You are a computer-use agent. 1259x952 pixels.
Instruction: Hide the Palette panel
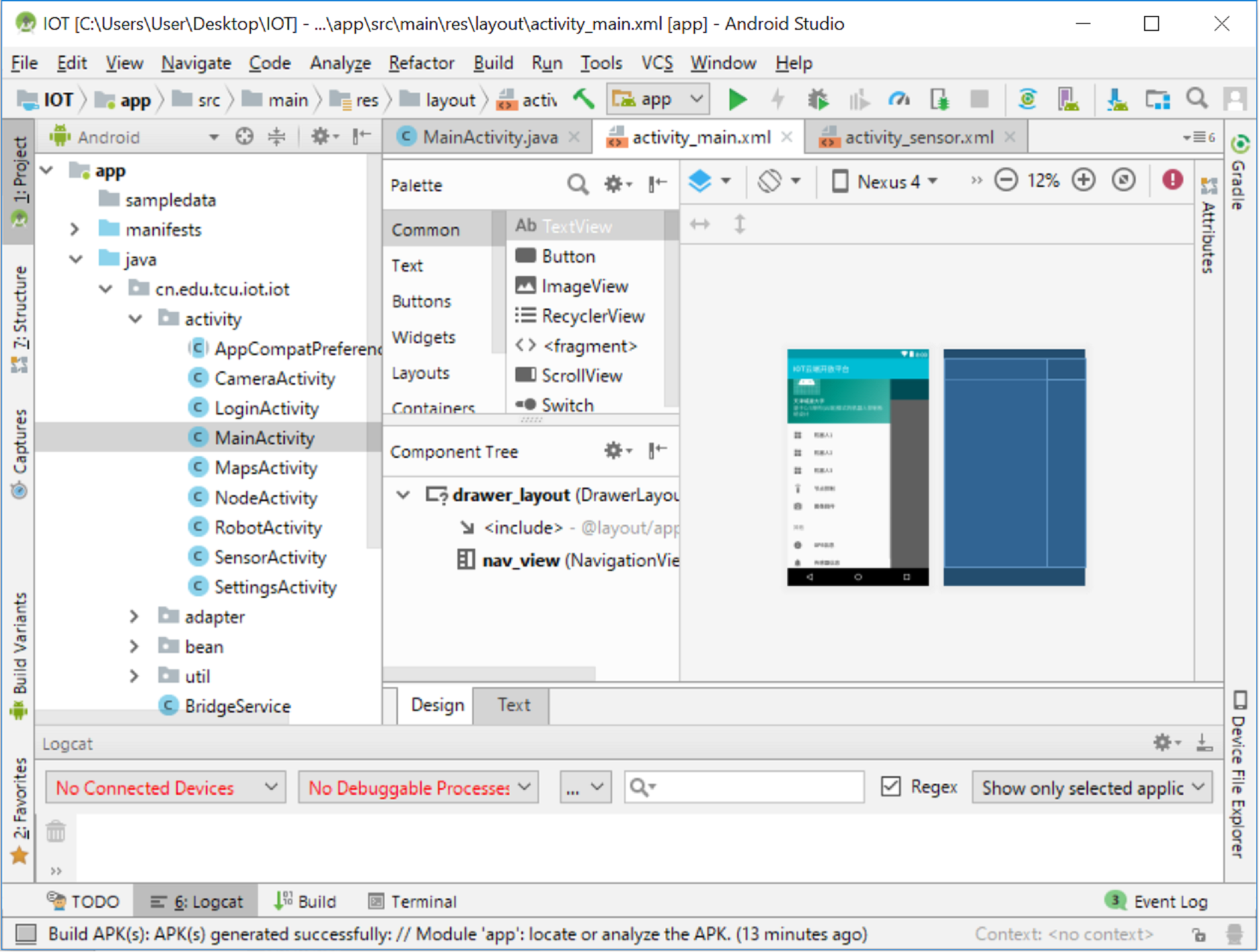point(657,184)
